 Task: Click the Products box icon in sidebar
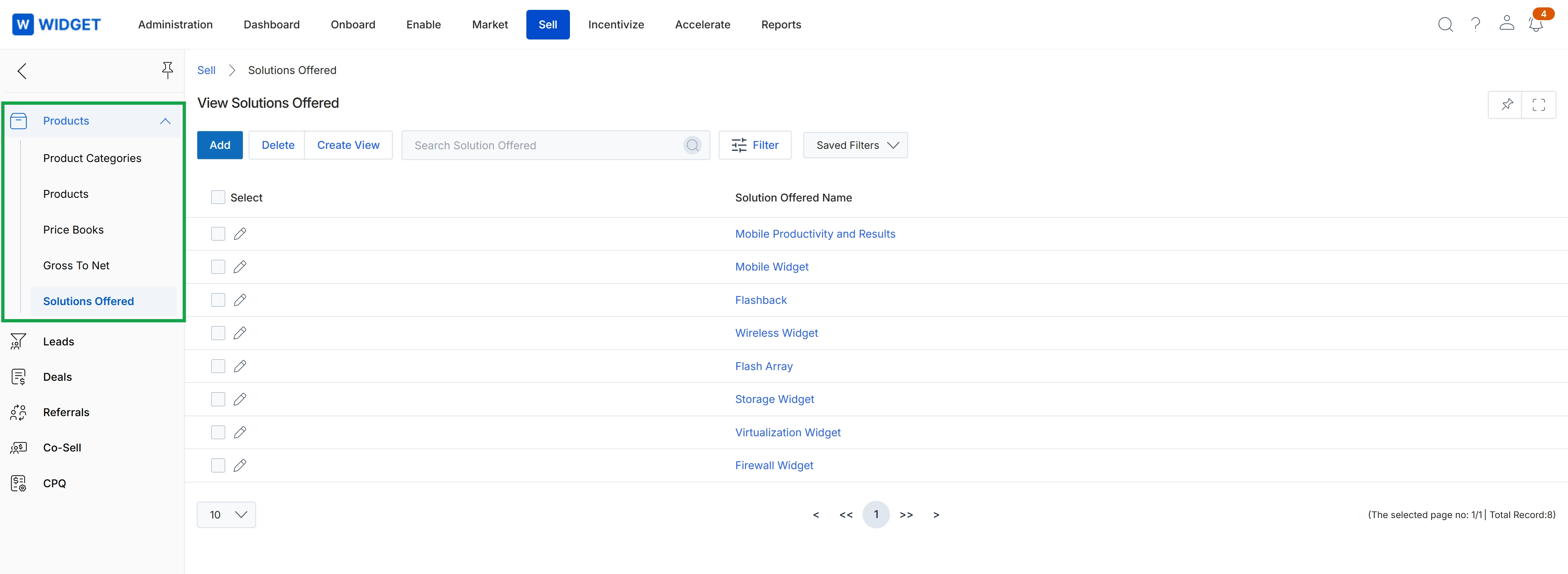pyautogui.click(x=18, y=120)
